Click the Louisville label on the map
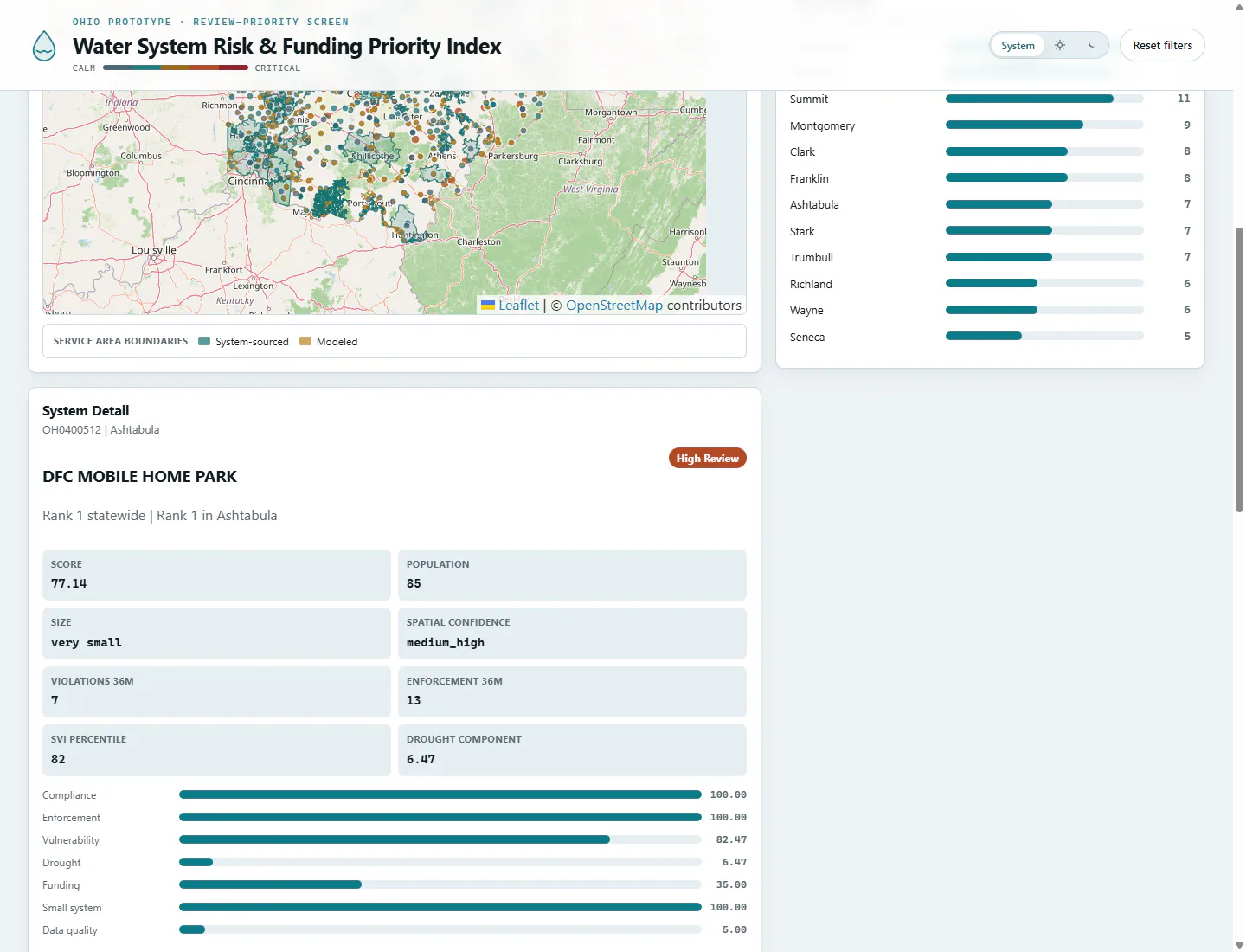The image size is (1246, 952). click(154, 250)
